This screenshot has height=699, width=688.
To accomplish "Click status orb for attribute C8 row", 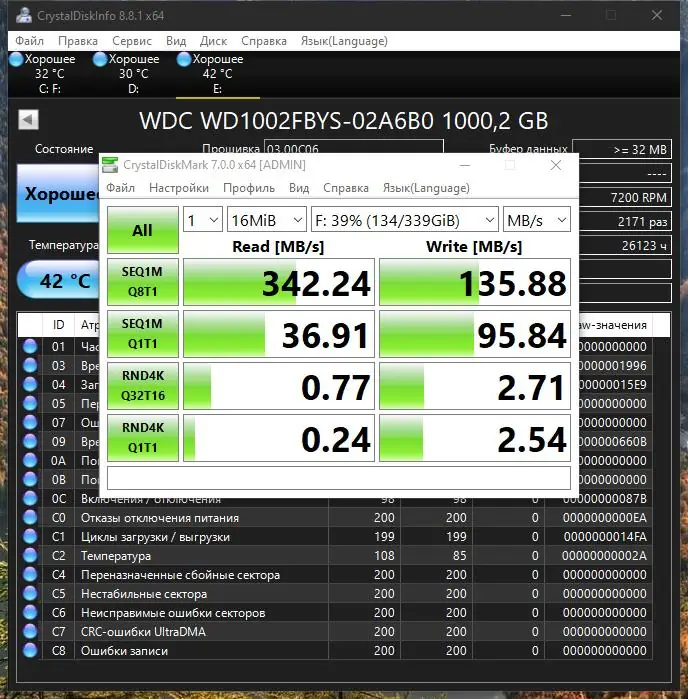I will [30, 650].
